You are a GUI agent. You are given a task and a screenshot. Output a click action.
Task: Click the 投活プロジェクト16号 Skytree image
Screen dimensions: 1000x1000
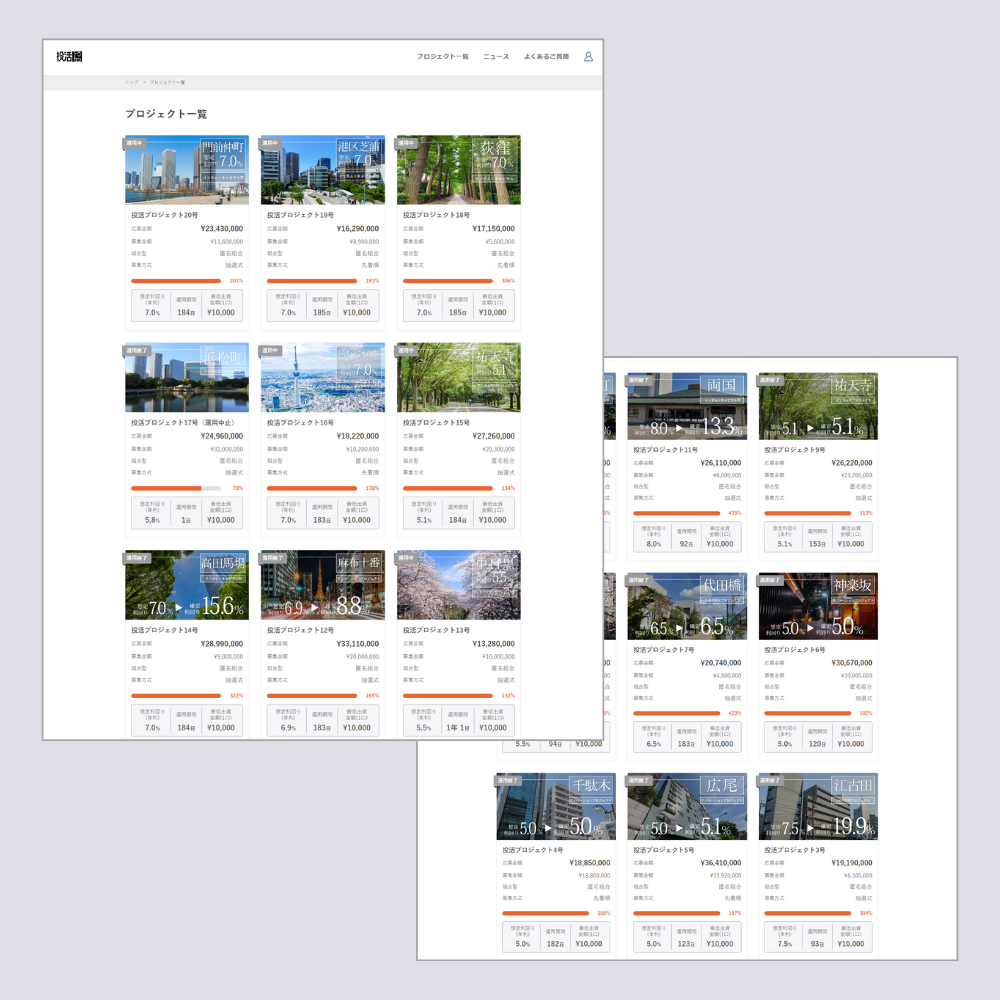(322, 378)
